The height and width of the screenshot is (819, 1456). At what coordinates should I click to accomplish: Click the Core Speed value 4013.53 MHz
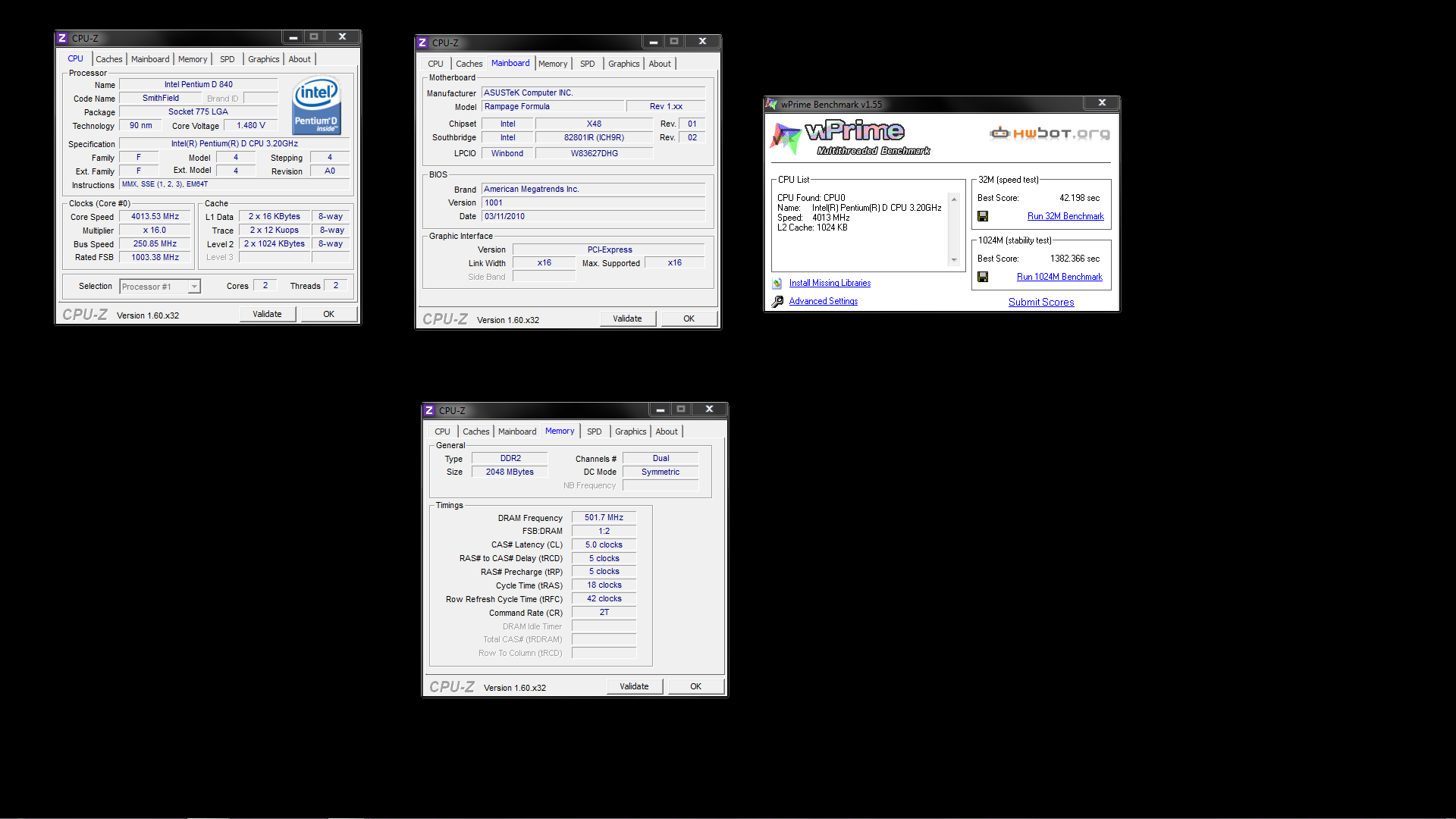tap(155, 217)
